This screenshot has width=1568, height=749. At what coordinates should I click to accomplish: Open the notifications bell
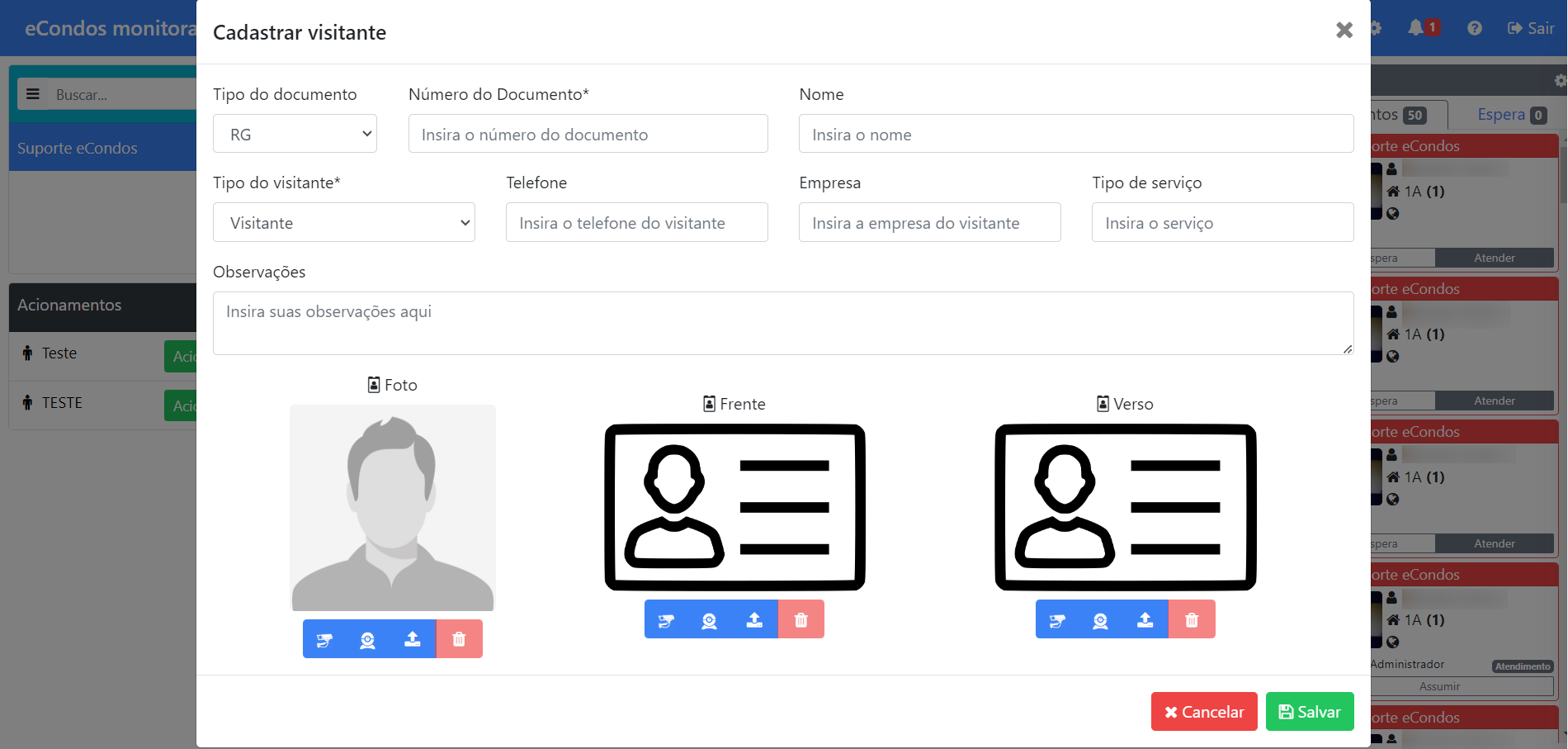(x=1416, y=28)
